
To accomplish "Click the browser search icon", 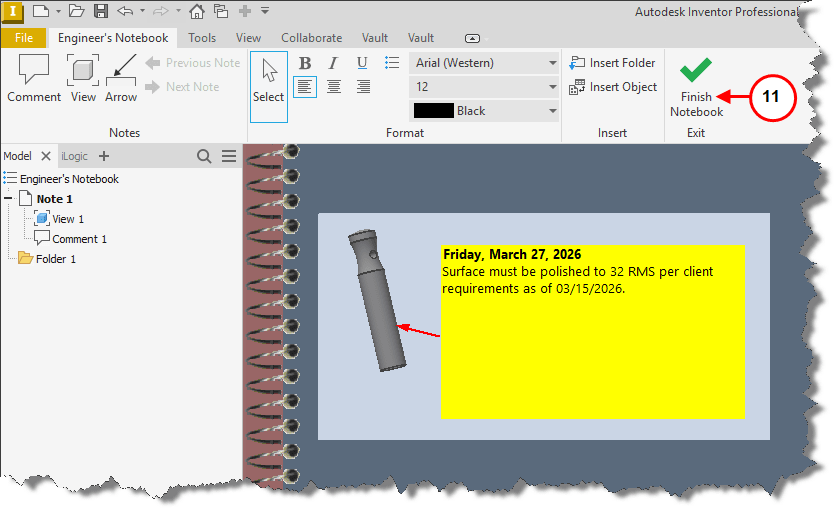I will pos(204,156).
